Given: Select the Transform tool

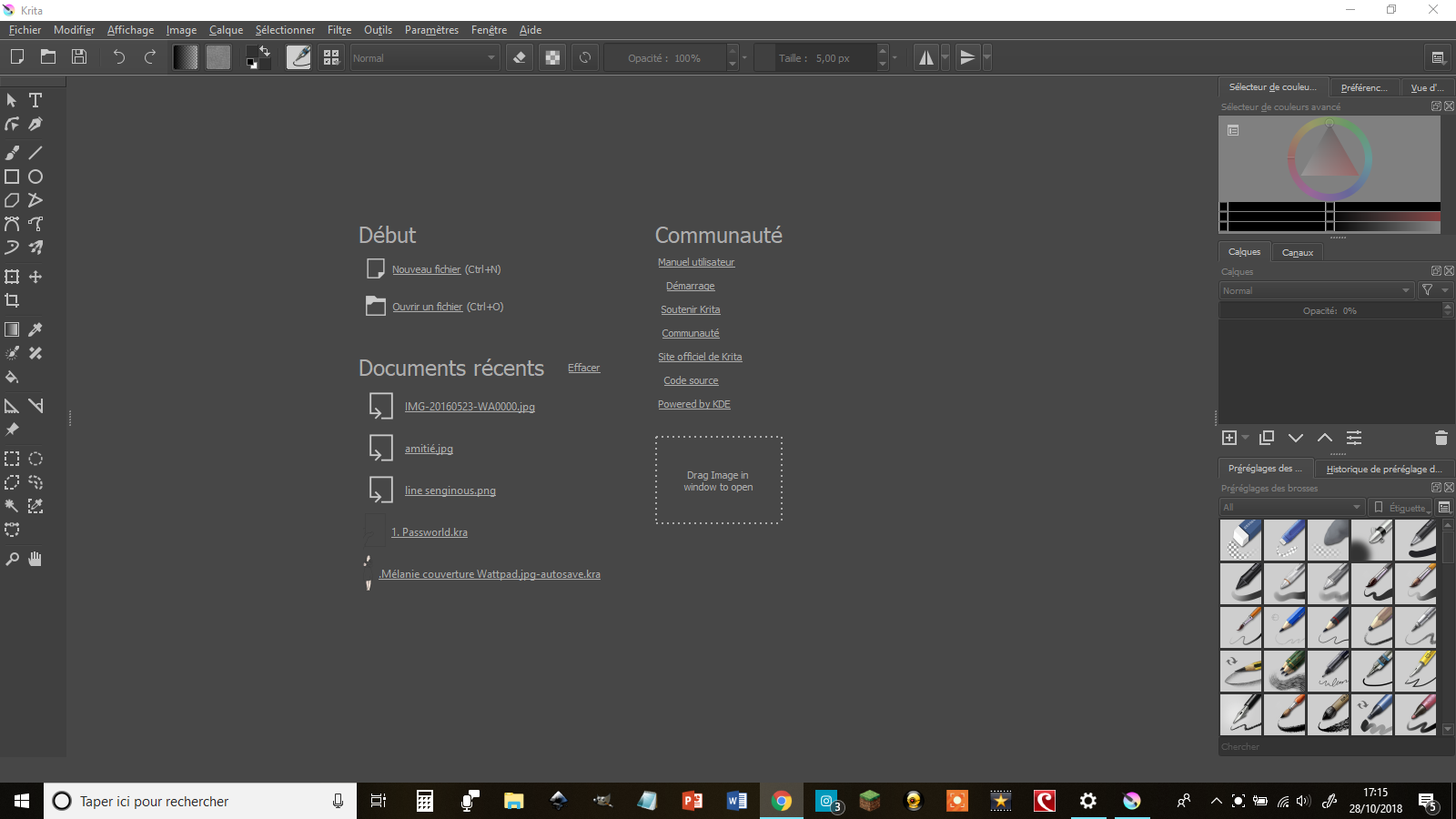Looking at the screenshot, I should [12, 277].
